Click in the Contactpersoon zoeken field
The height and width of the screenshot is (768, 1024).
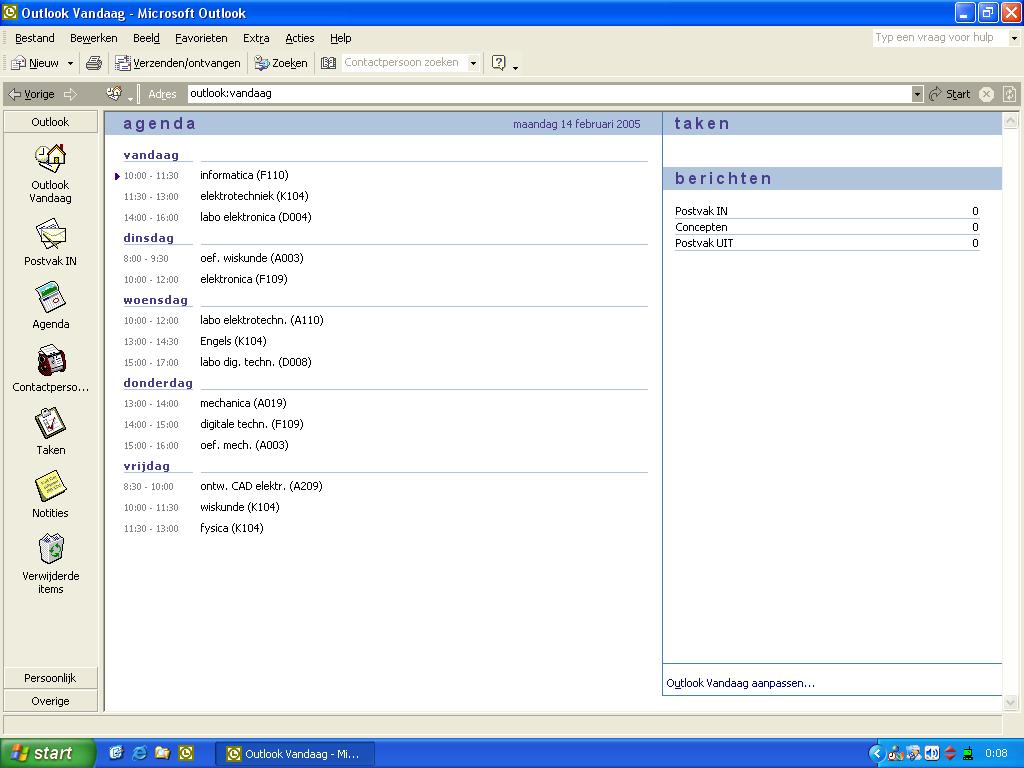[404, 63]
